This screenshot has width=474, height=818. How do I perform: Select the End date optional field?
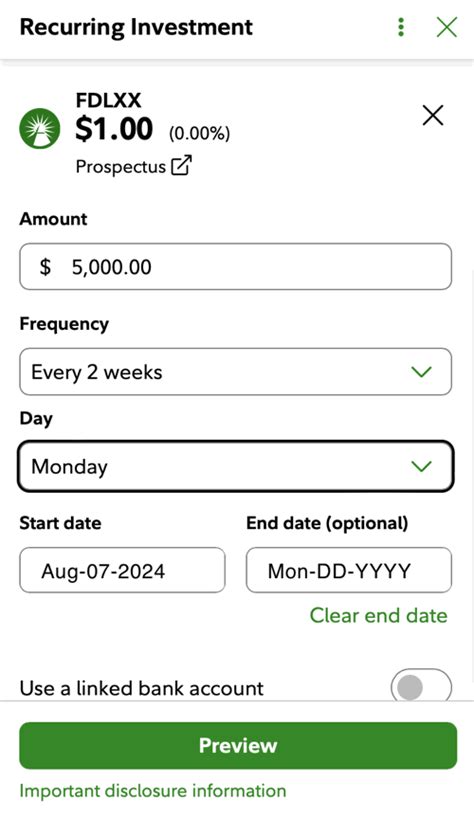(x=349, y=570)
